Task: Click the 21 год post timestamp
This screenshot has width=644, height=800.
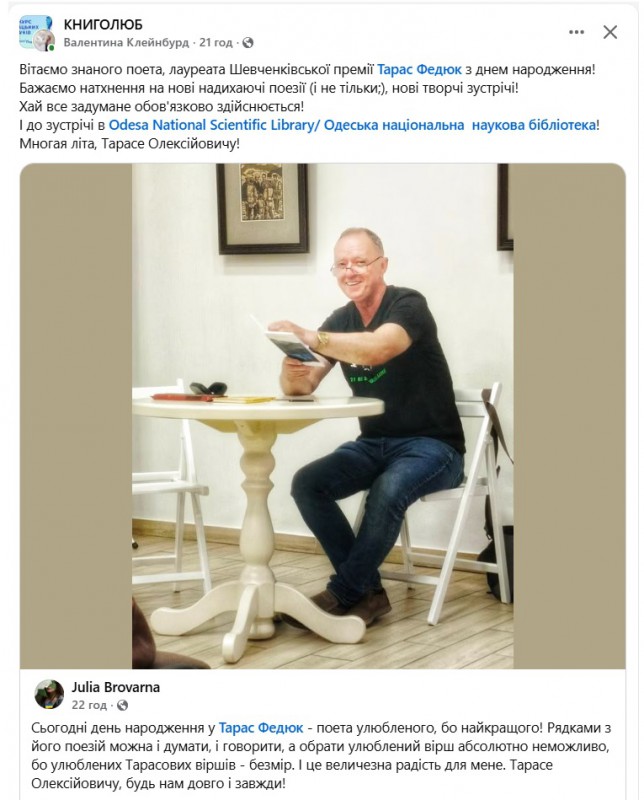Action: [x=216, y=43]
